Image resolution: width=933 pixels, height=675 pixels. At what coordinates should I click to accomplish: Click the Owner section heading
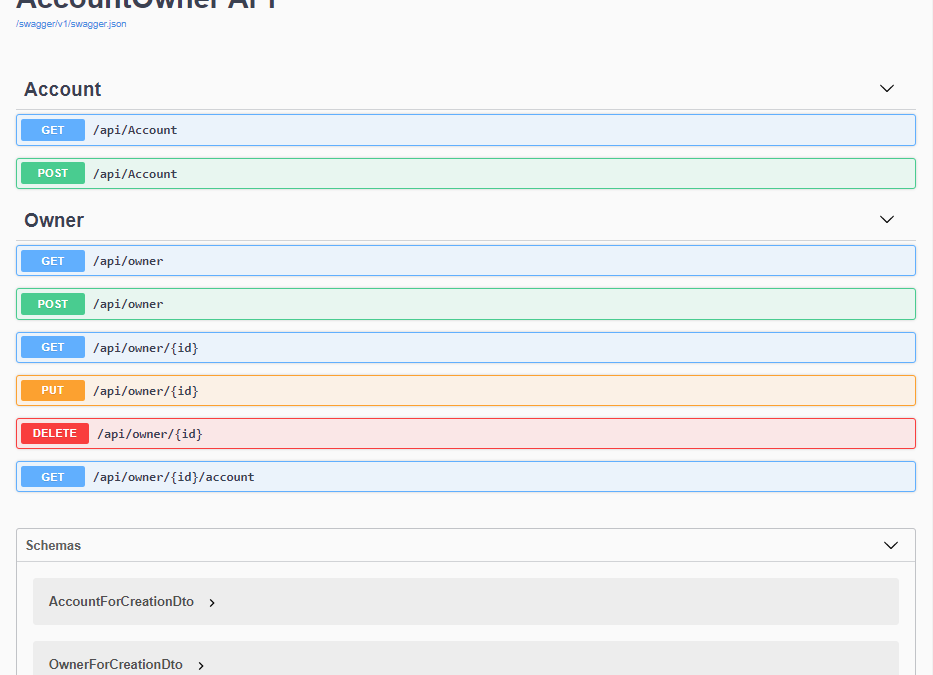pyautogui.click(x=54, y=220)
